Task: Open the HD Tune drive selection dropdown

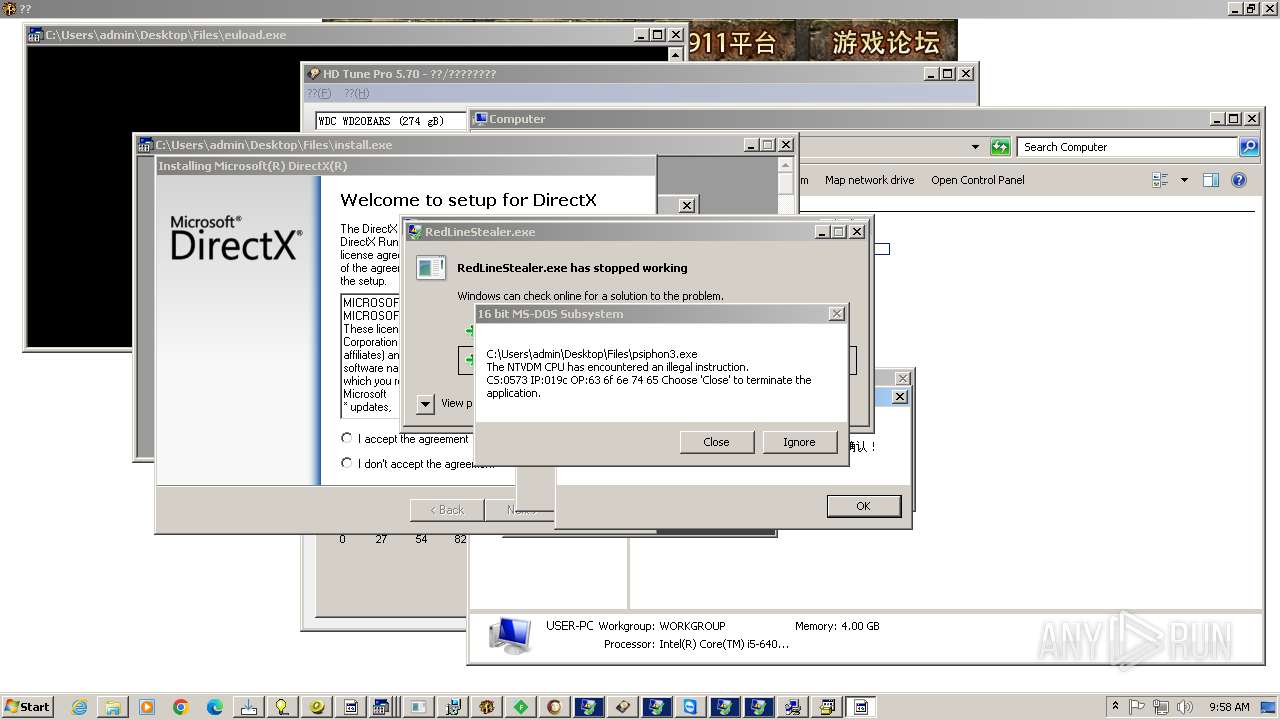Action: click(392, 121)
